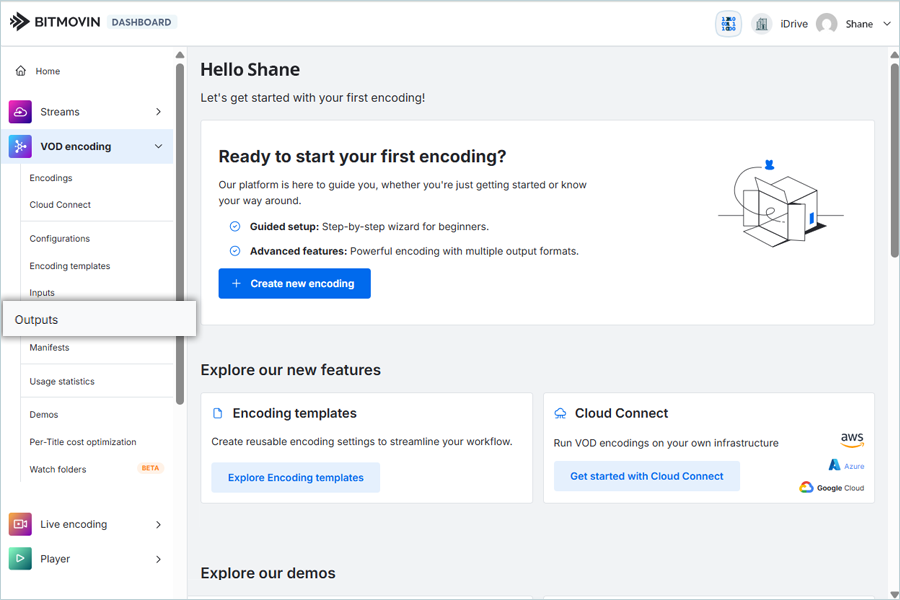This screenshot has height=600, width=900.
Task: Click Explore Encoding templates button
Action: (x=295, y=477)
